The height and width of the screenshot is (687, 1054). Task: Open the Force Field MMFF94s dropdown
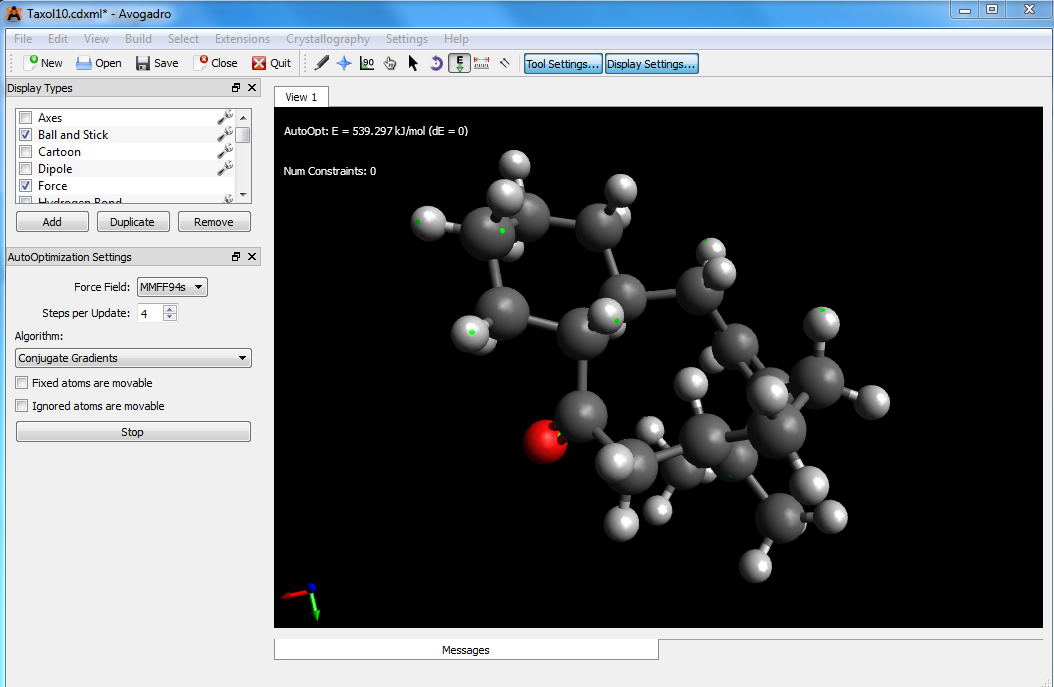click(x=172, y=287)
